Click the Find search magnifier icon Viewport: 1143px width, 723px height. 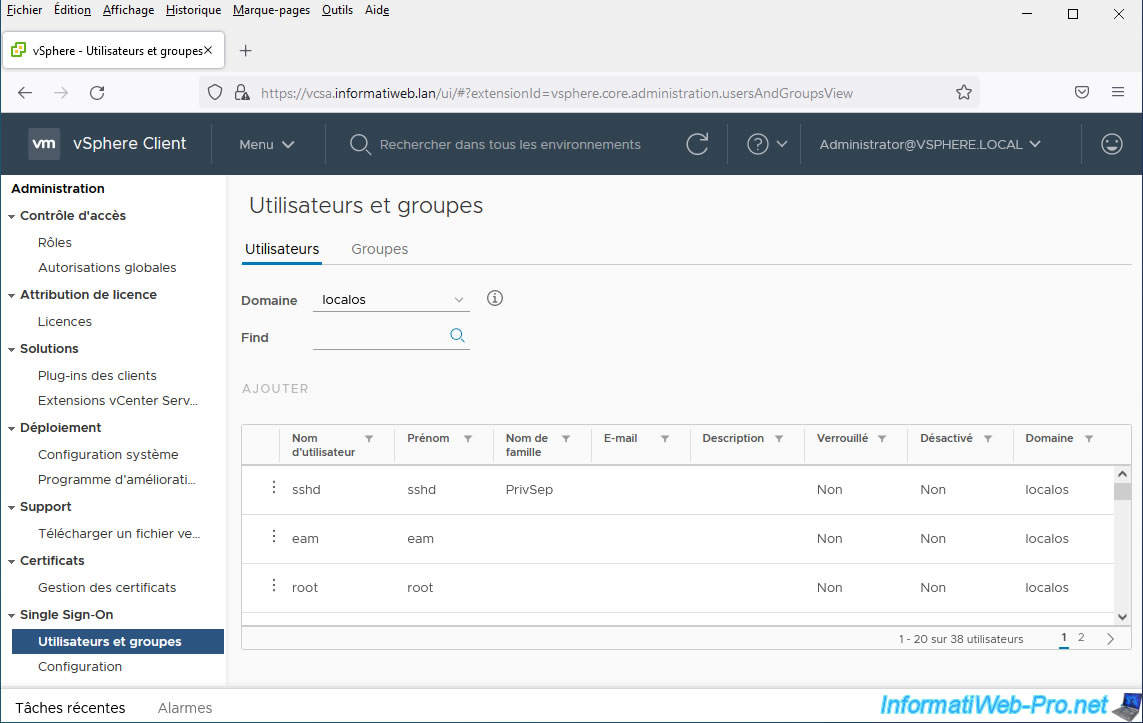[457, 335]
